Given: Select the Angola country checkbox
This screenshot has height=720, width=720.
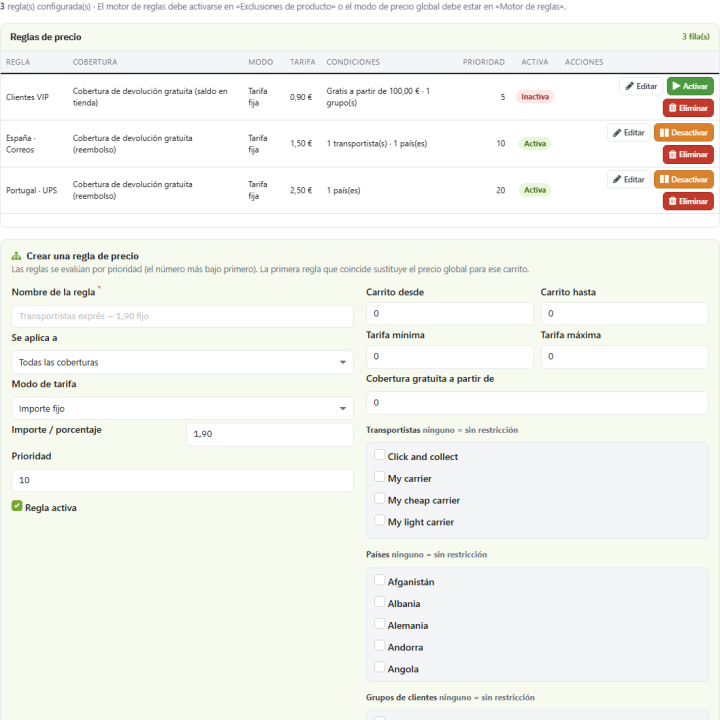Looking at the screenshot, I should click(x=379, y=667).
